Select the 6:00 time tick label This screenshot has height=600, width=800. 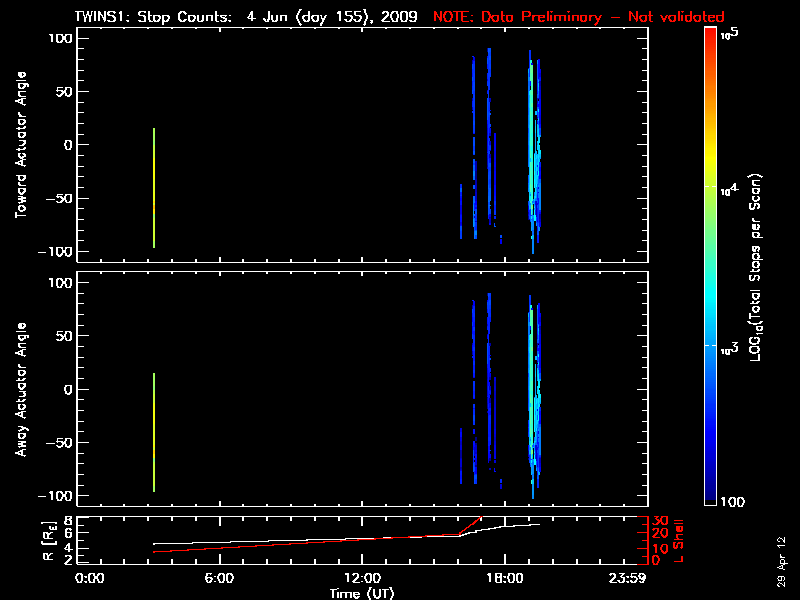(219, 578)
